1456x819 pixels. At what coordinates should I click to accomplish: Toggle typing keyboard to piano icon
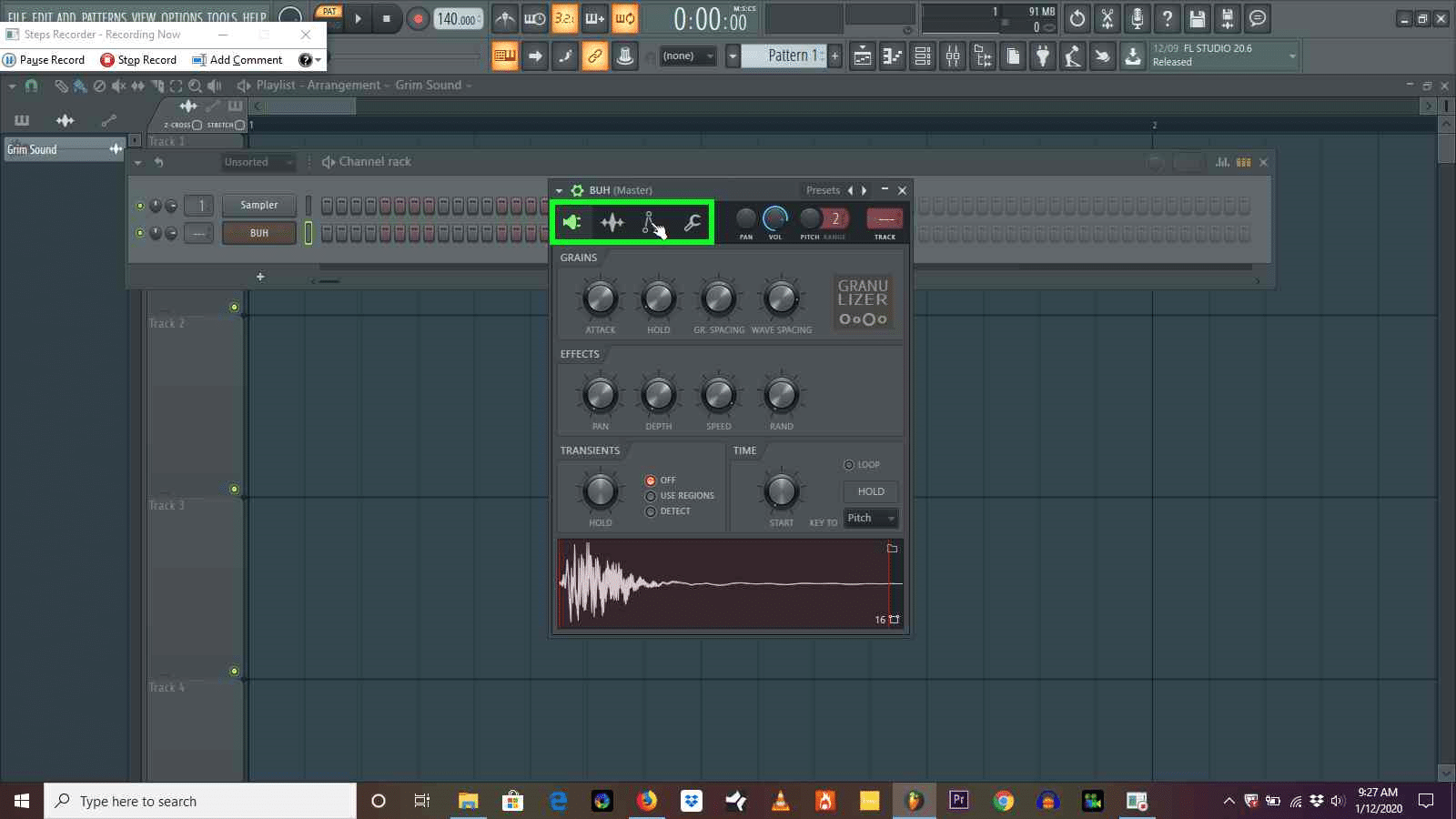tap(504, 56)
